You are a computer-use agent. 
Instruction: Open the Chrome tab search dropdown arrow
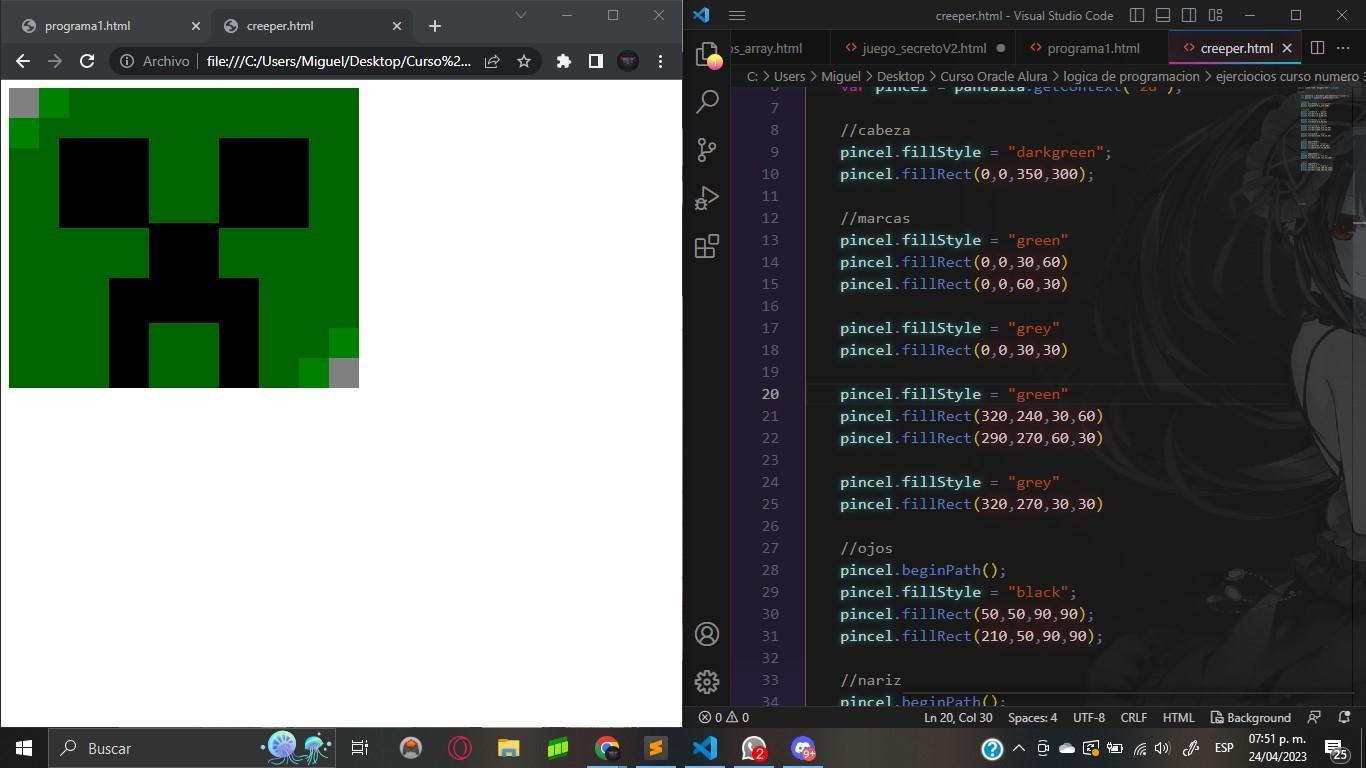pos(520,15)
